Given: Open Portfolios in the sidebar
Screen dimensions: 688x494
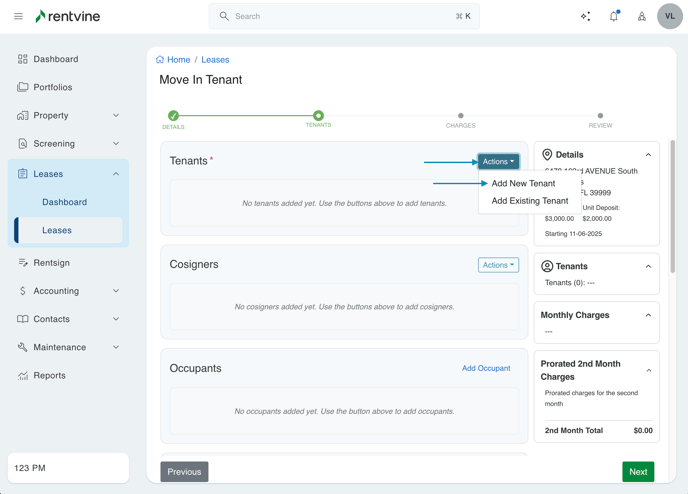Looking at the screenshot, I should 53,87.
